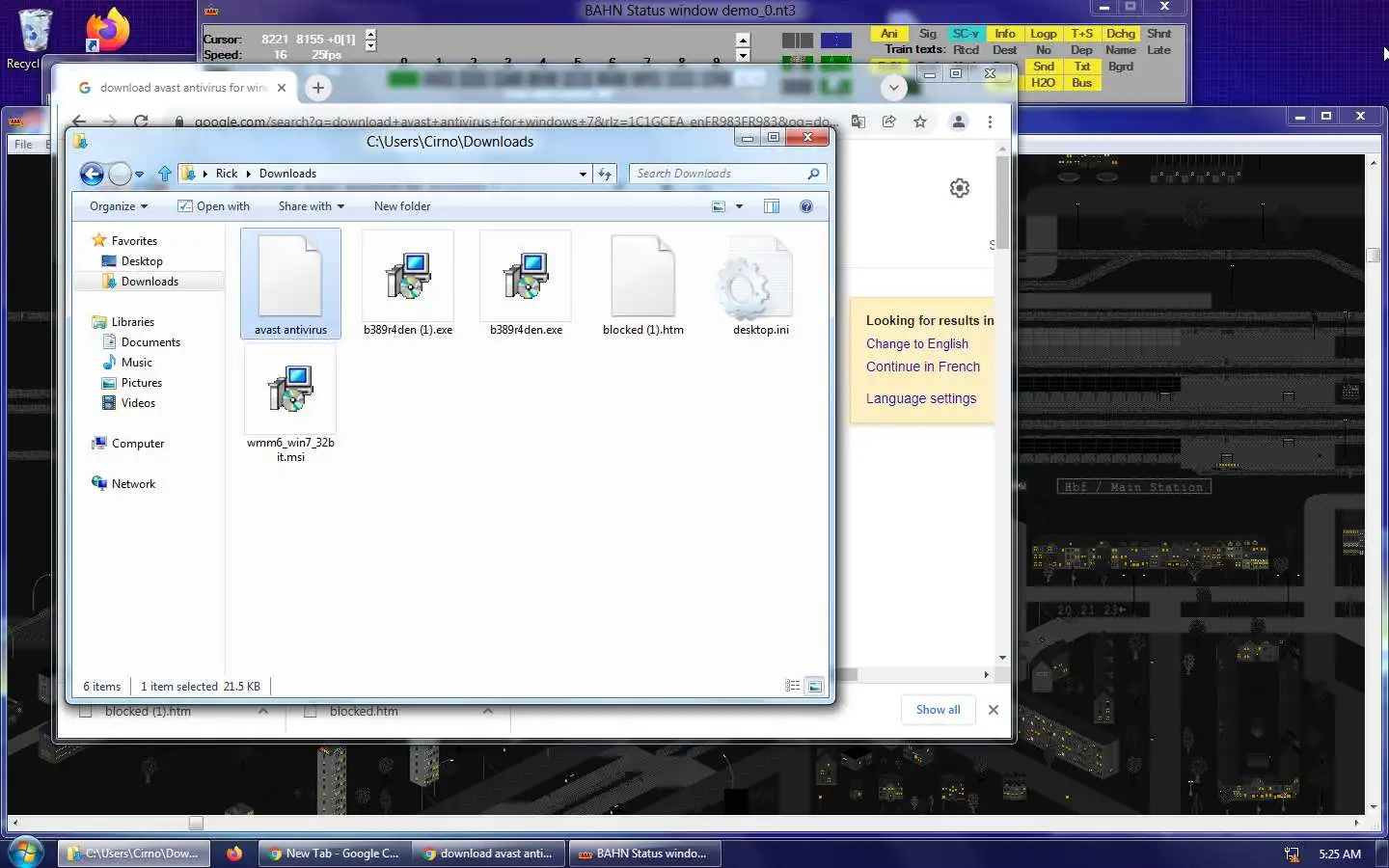The width and height of the screenshot is (1389, 868).
Task: Toggle Snd sound in BAHN status window
Action: coord(1043,67)
